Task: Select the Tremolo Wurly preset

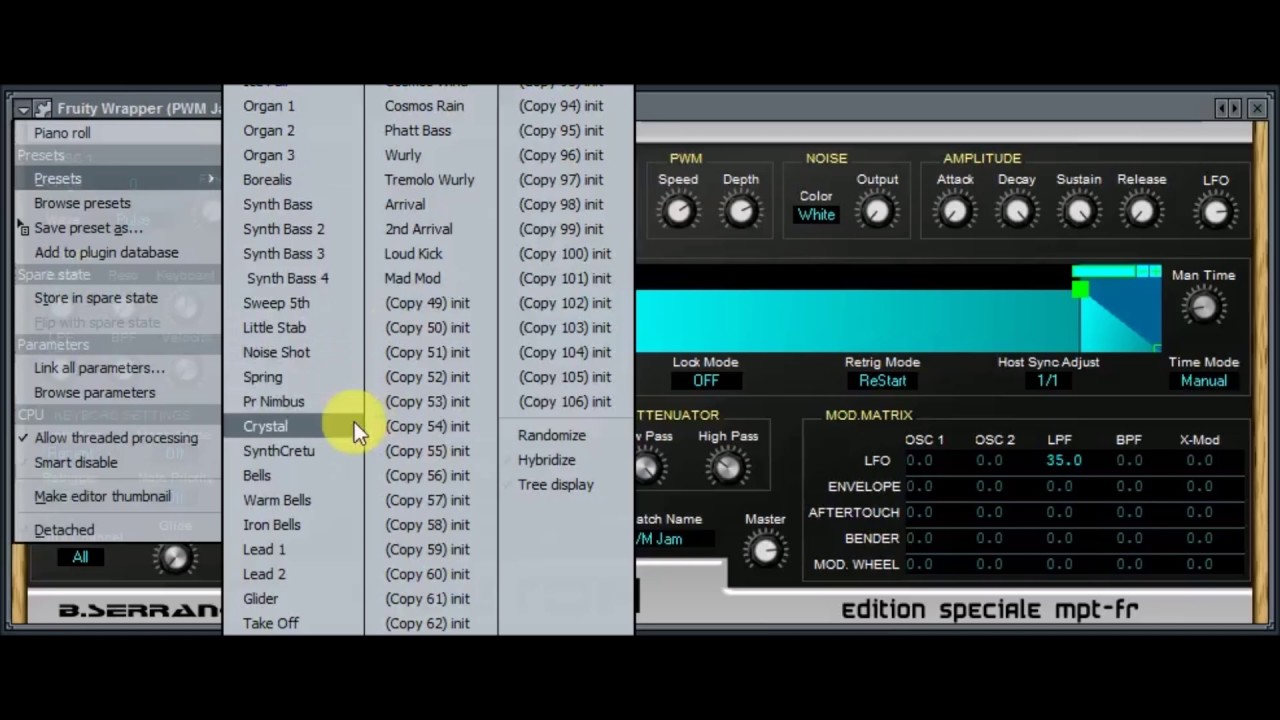Action: (x=431, y=180)
